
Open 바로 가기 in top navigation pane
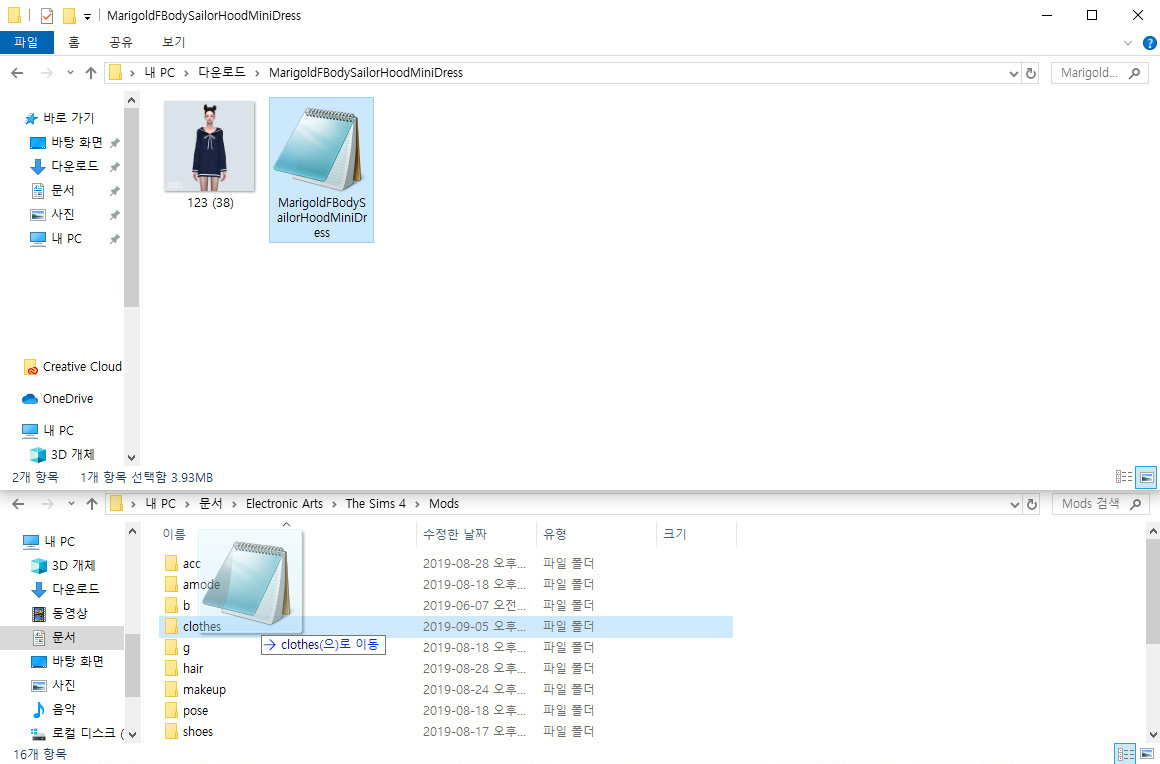pos(68,118)
